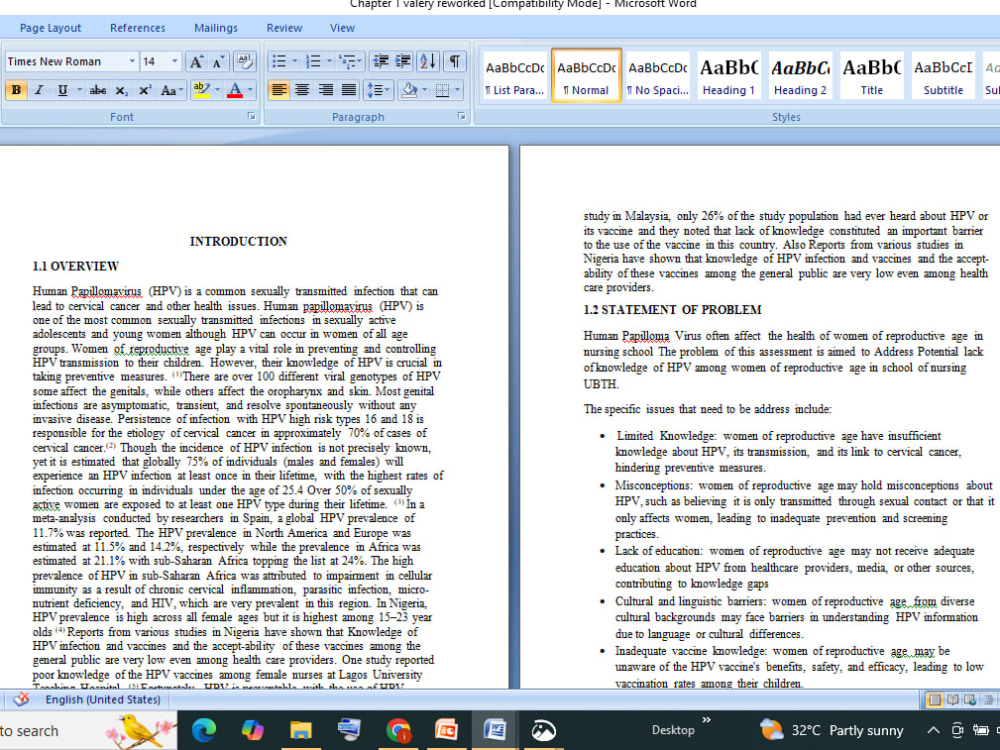Viewport: 1000px width, 750px height.
Task: Click the Change Case Aa icon
Action: (171, 90)
